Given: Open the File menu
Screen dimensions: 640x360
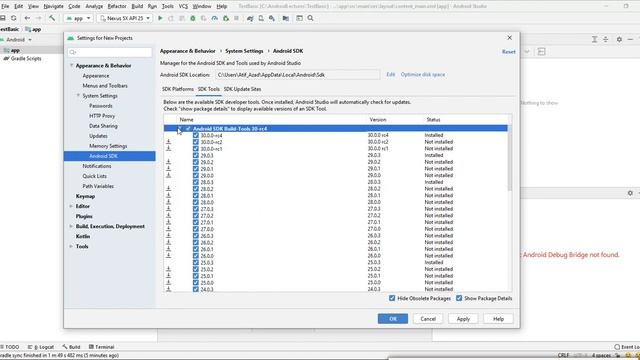Looking at the screenshot, I should 5,6.
